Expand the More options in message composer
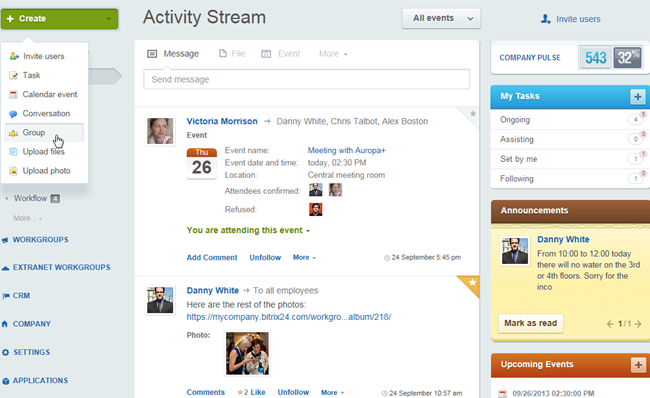The width and height of the screenshot is (650, 398). coord(333,54)
